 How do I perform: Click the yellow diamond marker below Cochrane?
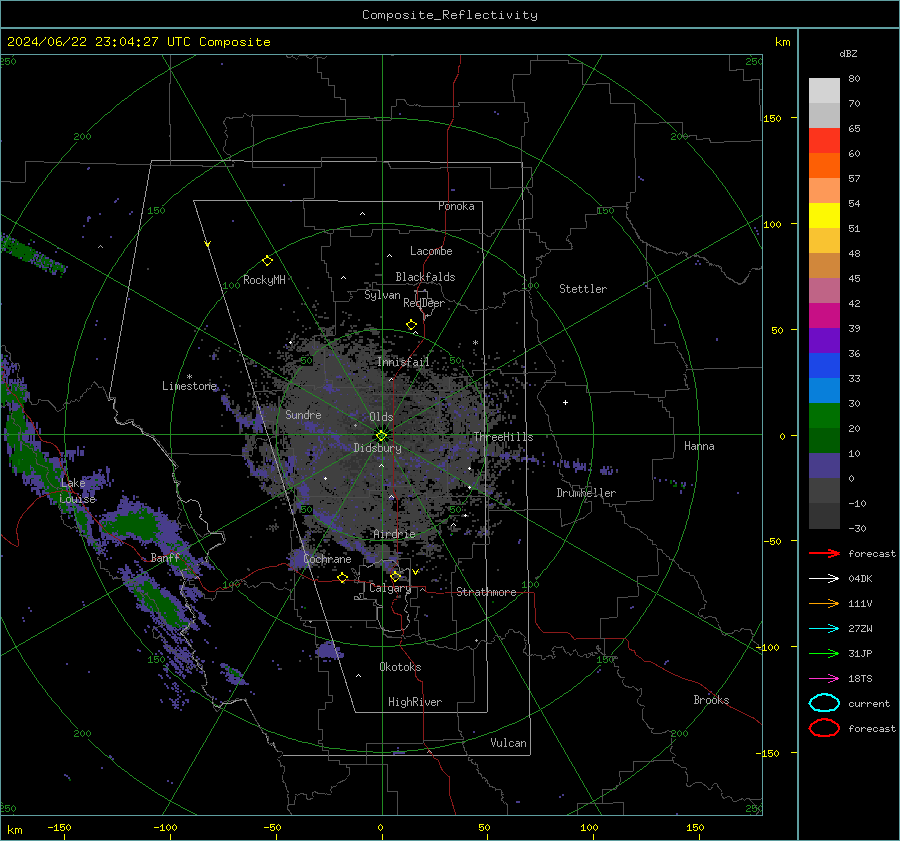coord(342,577)
